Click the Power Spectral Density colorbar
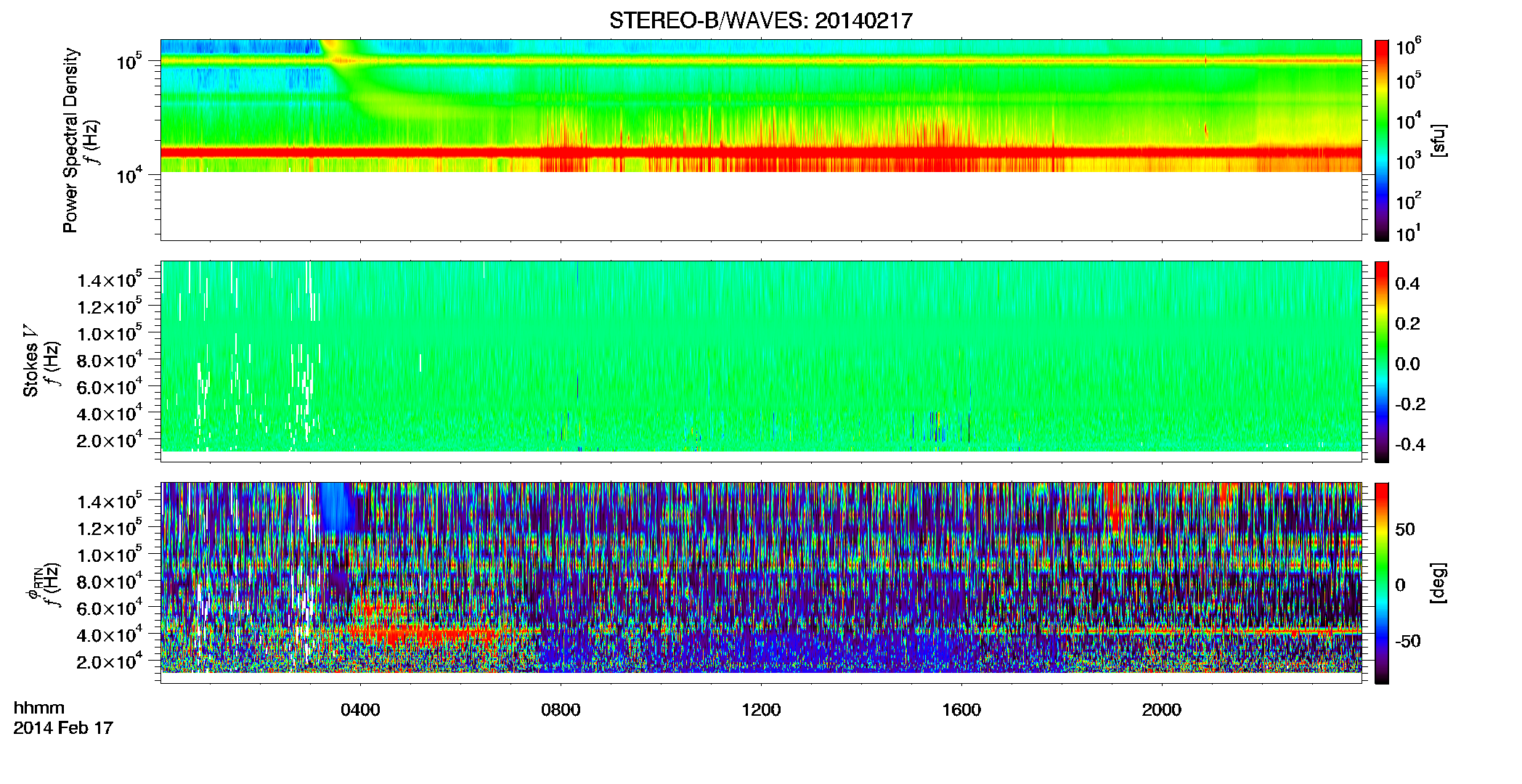 point(1382,140)
